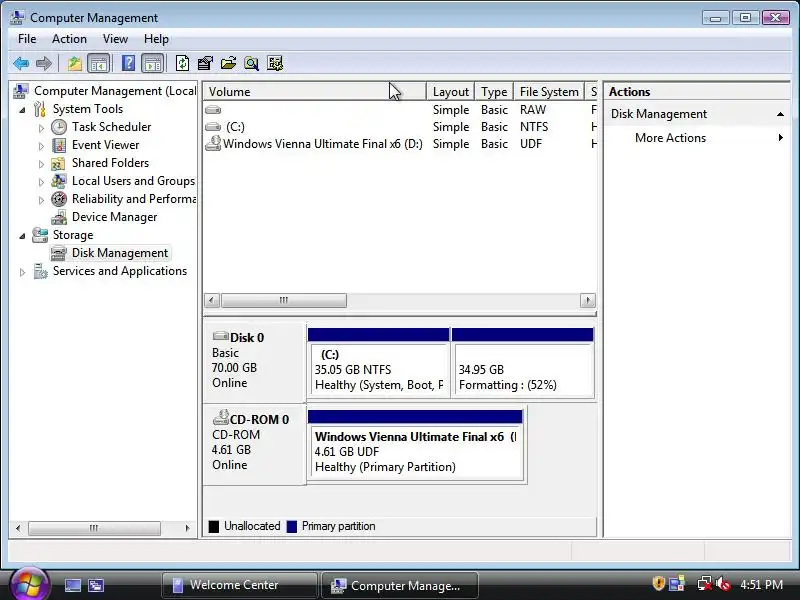This screenshot has height=600, width=800.
Task: Toggle the Show/Hide Console Tree toolbar icon
Action: point(98,63)
